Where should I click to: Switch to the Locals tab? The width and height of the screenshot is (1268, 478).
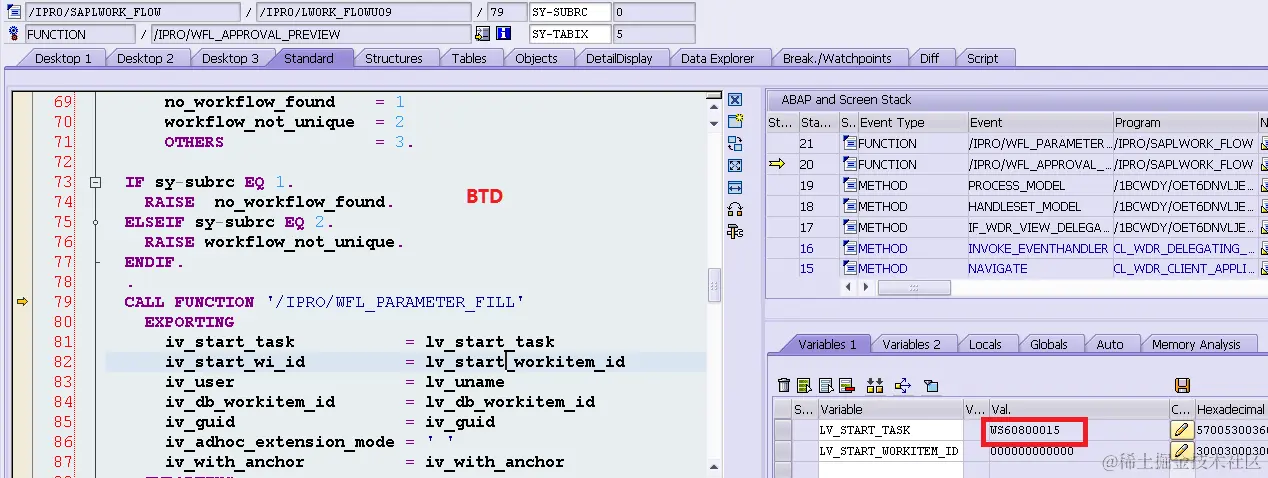[x=985, y=344]
